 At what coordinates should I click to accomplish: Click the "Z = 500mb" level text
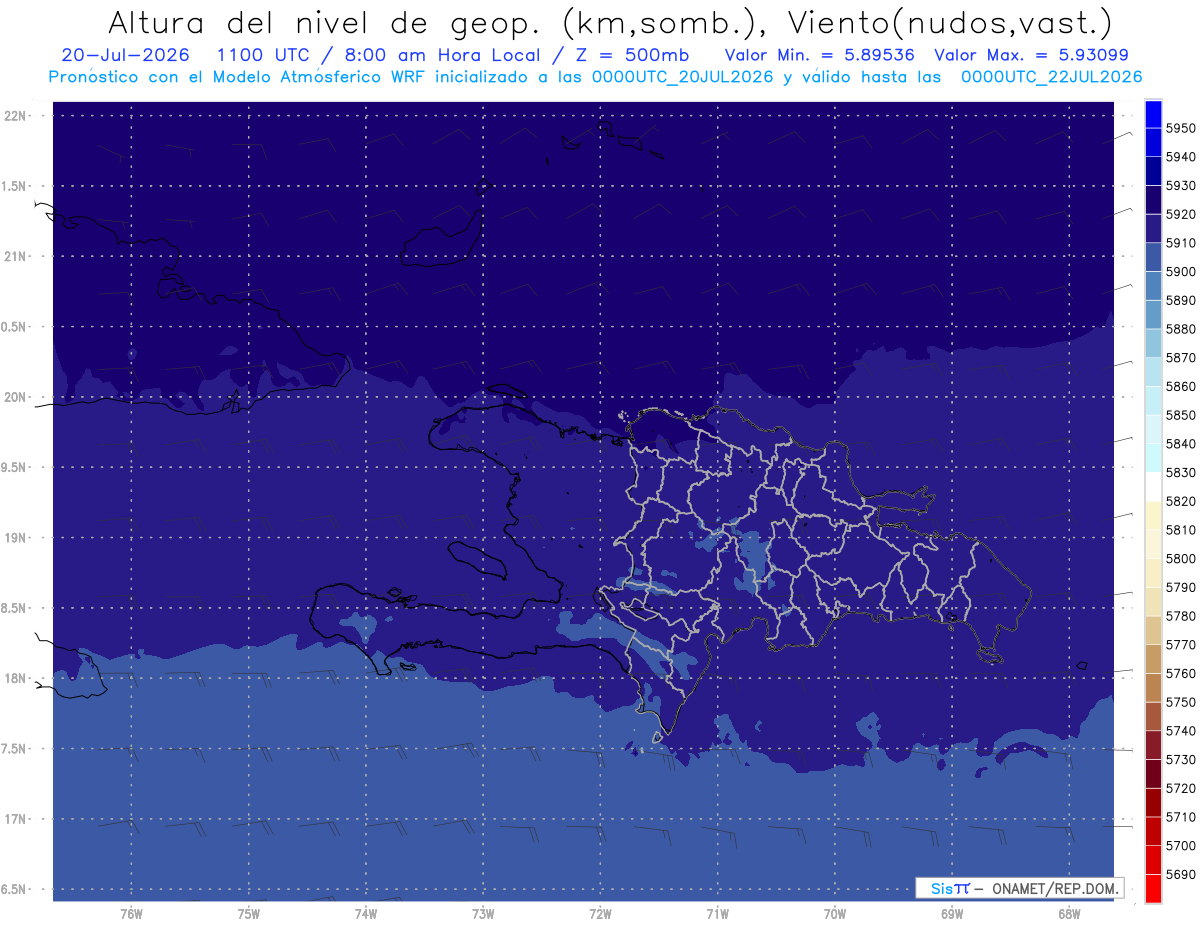(x=632, y=55)
